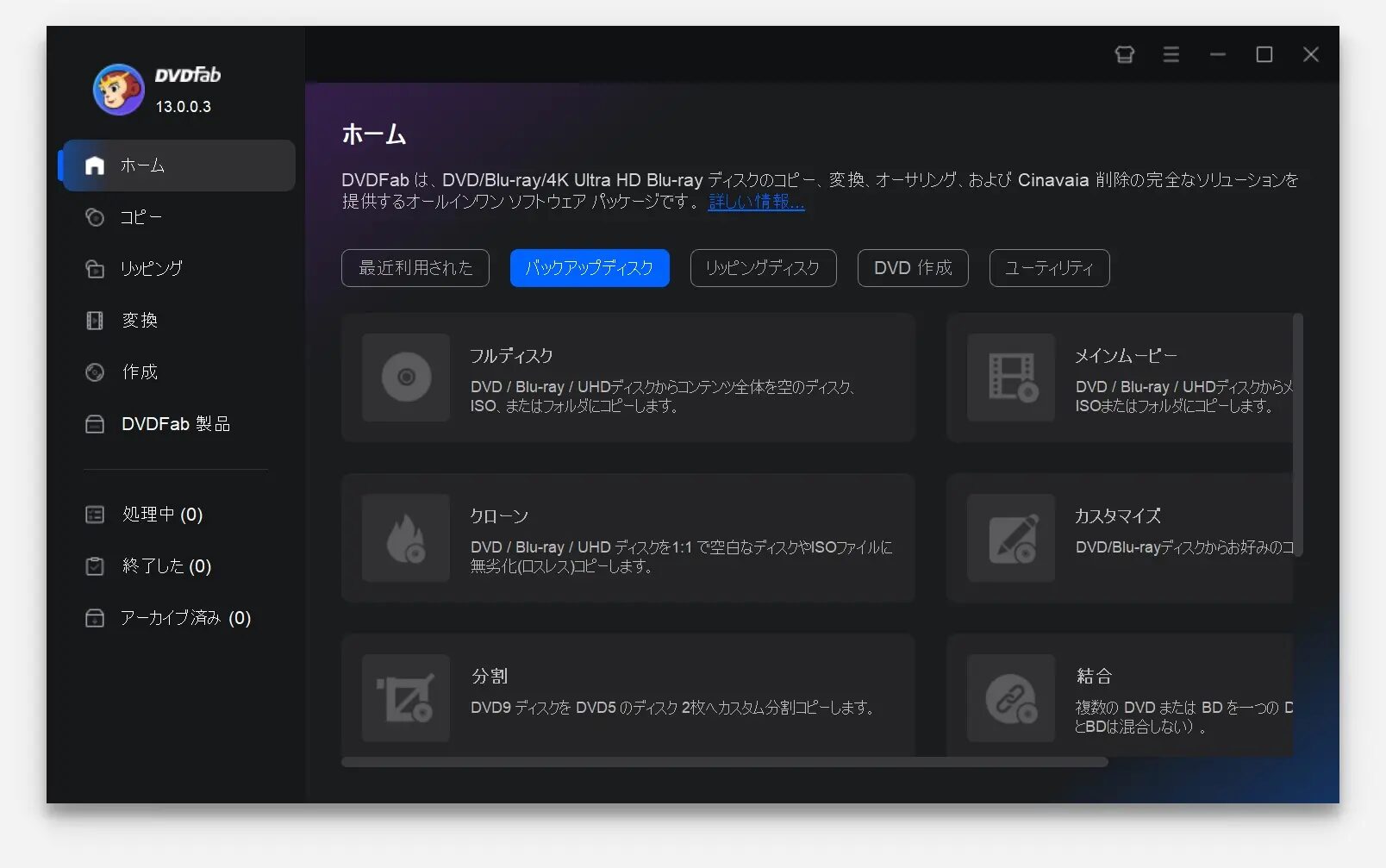Click the horizontal scrollbar at bottom
The width and height of the screenshot is (1386, 868).
tap(724, 762)
